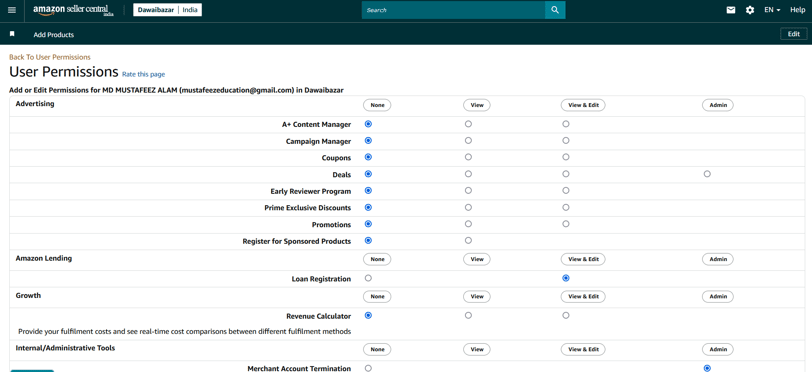This screenshot has width=812, height=372.
Task: Open the mail messages icon
Action: tap(731, 10)
